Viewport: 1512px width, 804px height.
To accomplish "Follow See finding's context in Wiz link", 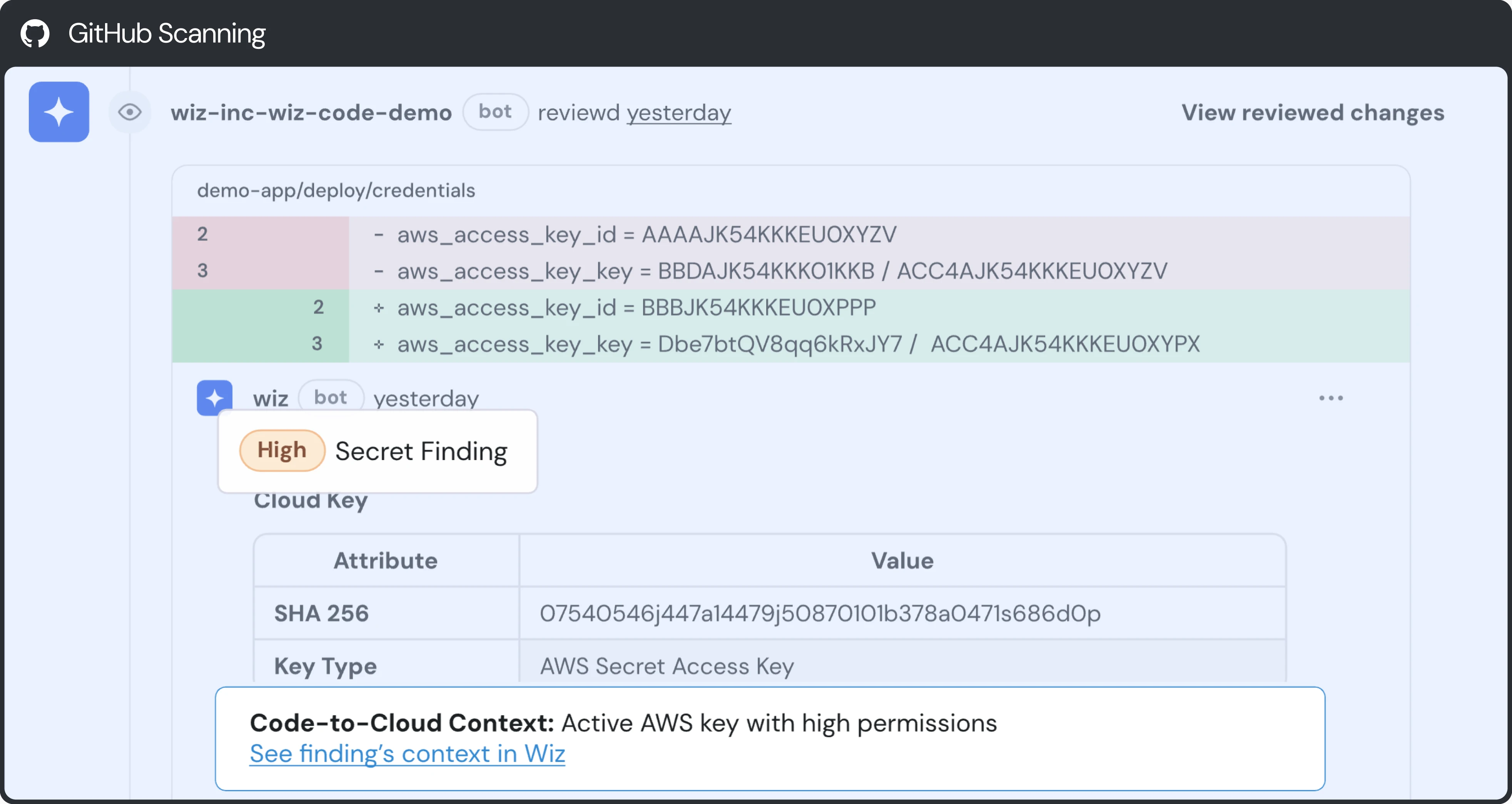I will click(408, 754).
